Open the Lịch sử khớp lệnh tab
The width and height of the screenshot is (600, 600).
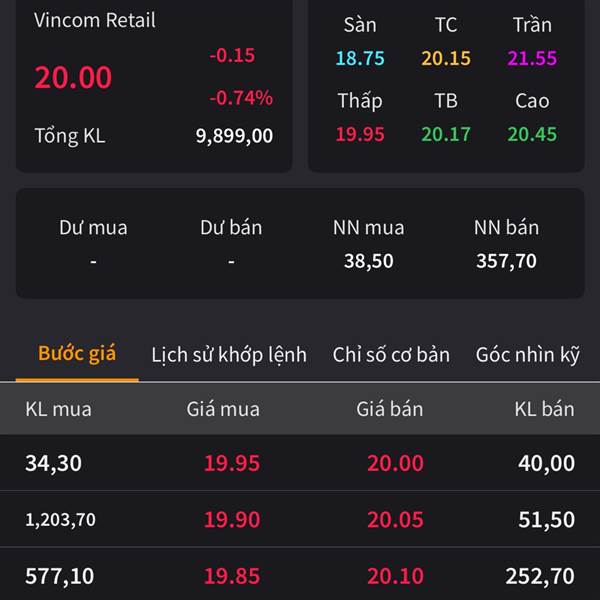[229, 355]
